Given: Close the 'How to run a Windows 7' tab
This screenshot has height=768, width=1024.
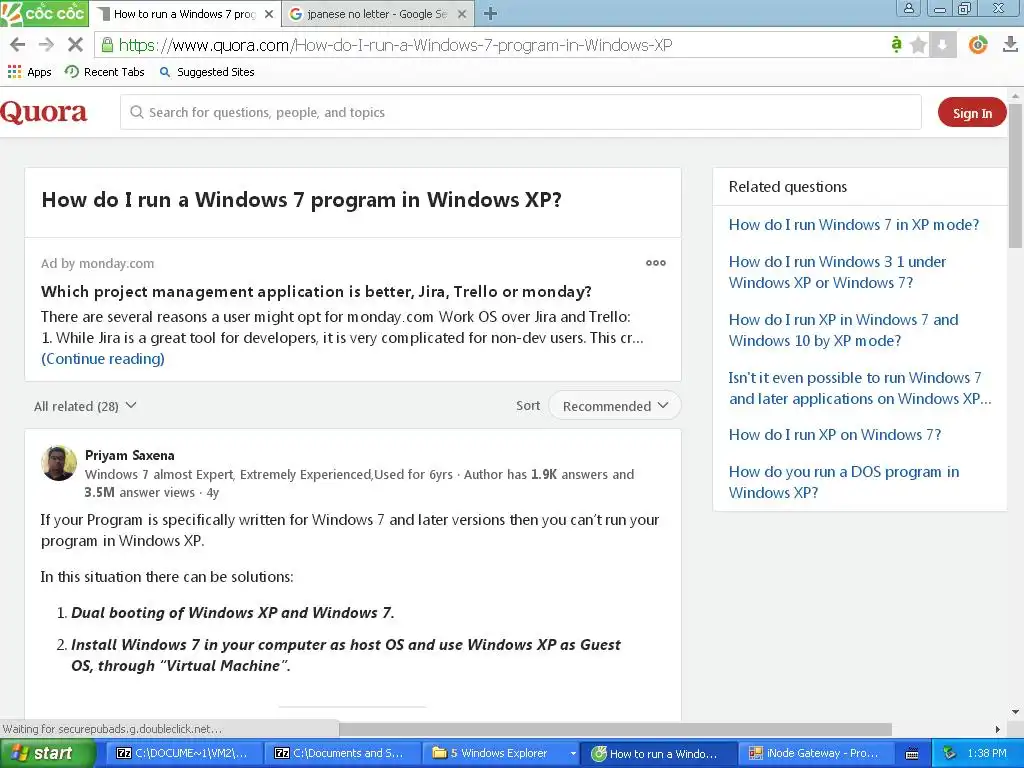Looking at the screenshot, I should (x=268, y=14).
